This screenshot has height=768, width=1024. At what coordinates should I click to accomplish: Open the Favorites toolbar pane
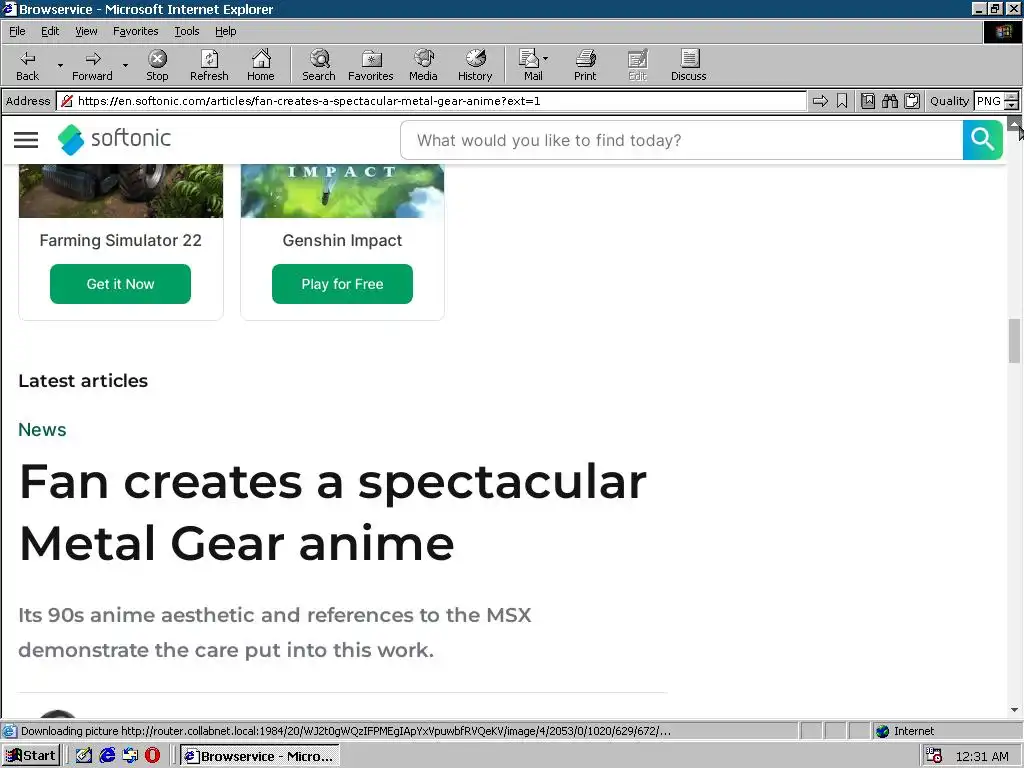click(370, 65)
